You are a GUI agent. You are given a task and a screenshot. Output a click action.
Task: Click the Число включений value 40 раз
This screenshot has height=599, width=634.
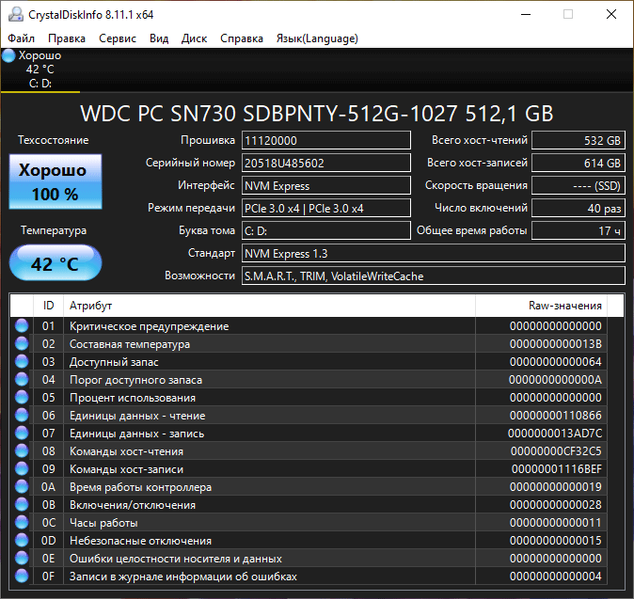[578, 208]
